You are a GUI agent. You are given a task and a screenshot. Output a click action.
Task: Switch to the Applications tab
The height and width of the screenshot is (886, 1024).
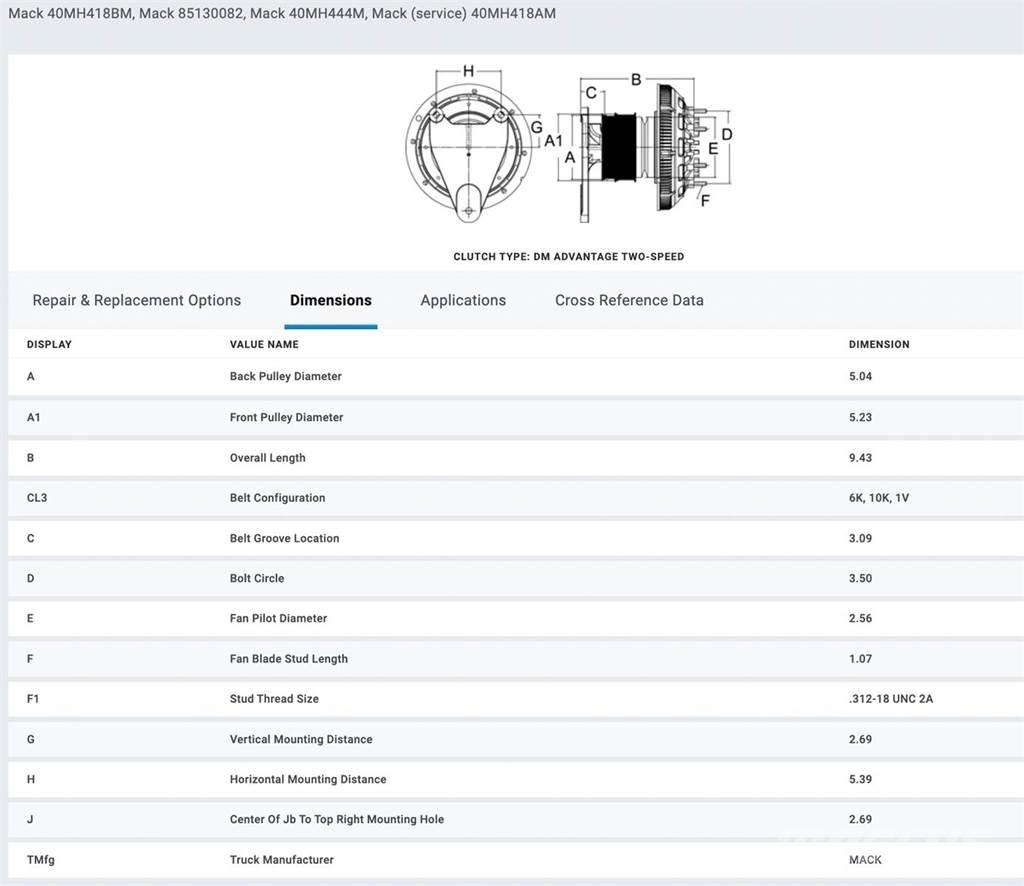tap(463, 300)
